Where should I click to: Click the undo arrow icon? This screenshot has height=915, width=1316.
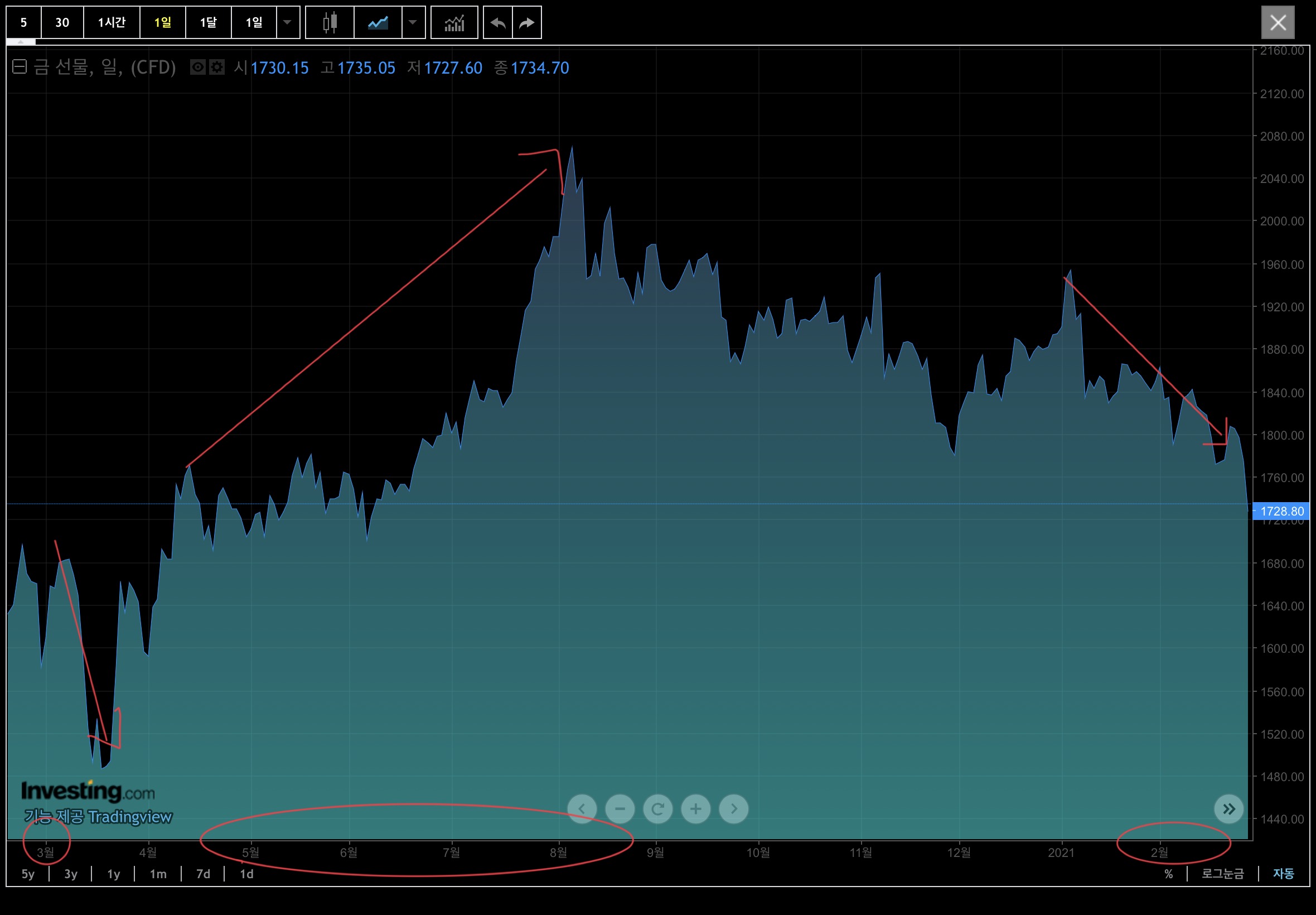point(497,23)
